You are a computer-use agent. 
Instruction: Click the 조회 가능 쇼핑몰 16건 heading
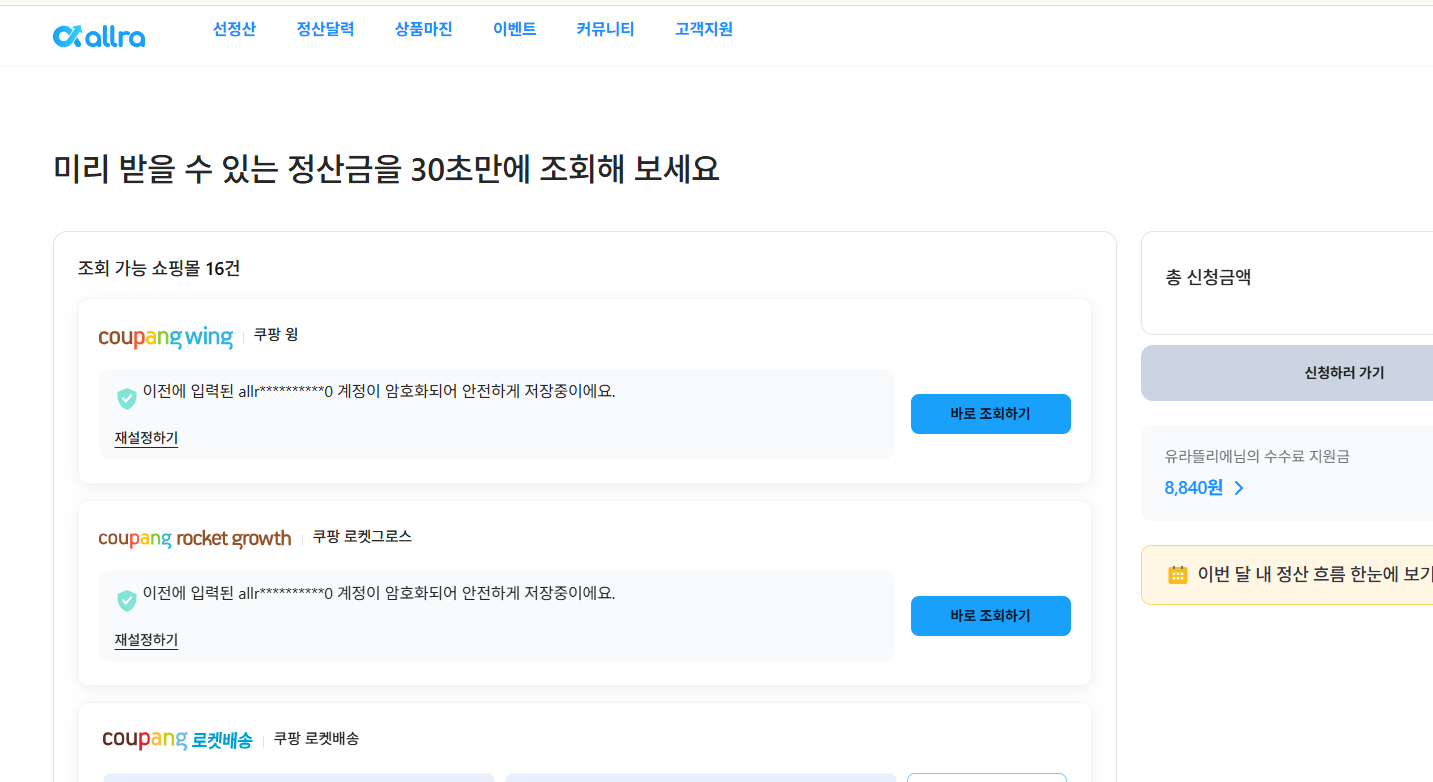tap(159, 268)
